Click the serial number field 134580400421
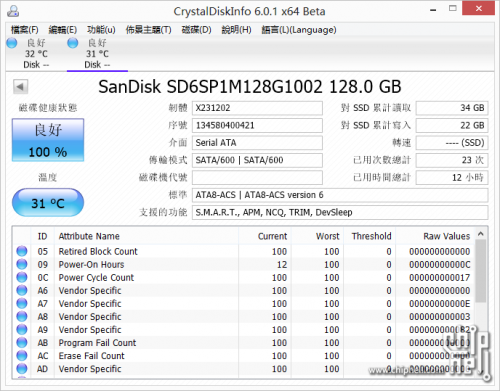The image size is (500, 391). tap(257, 125)
